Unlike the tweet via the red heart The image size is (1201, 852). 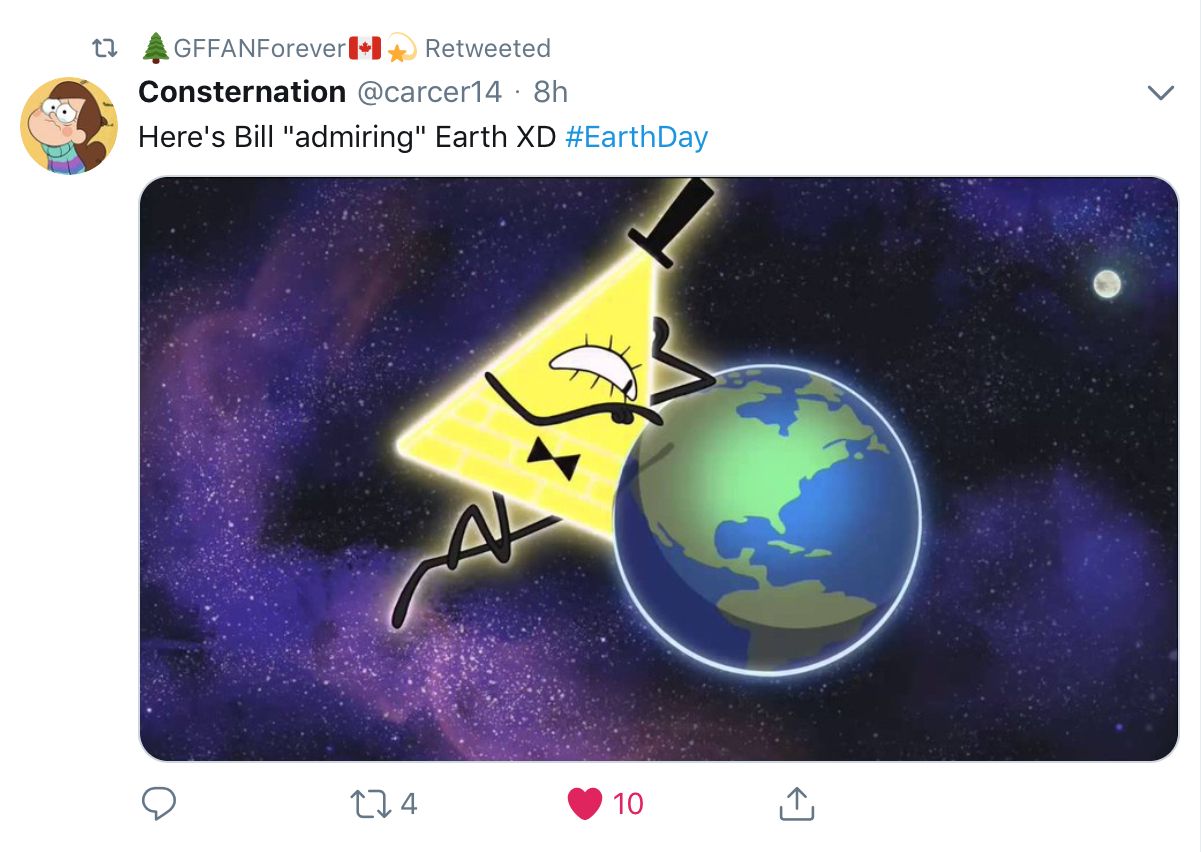pos(584,802)
